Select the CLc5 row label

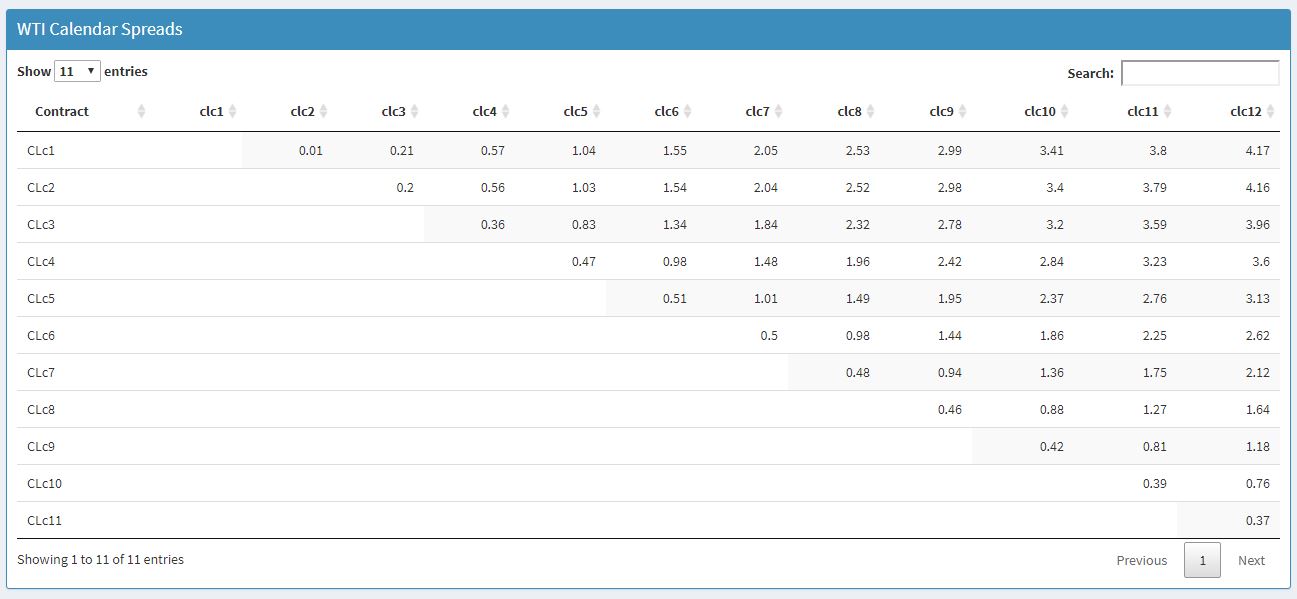41,298
